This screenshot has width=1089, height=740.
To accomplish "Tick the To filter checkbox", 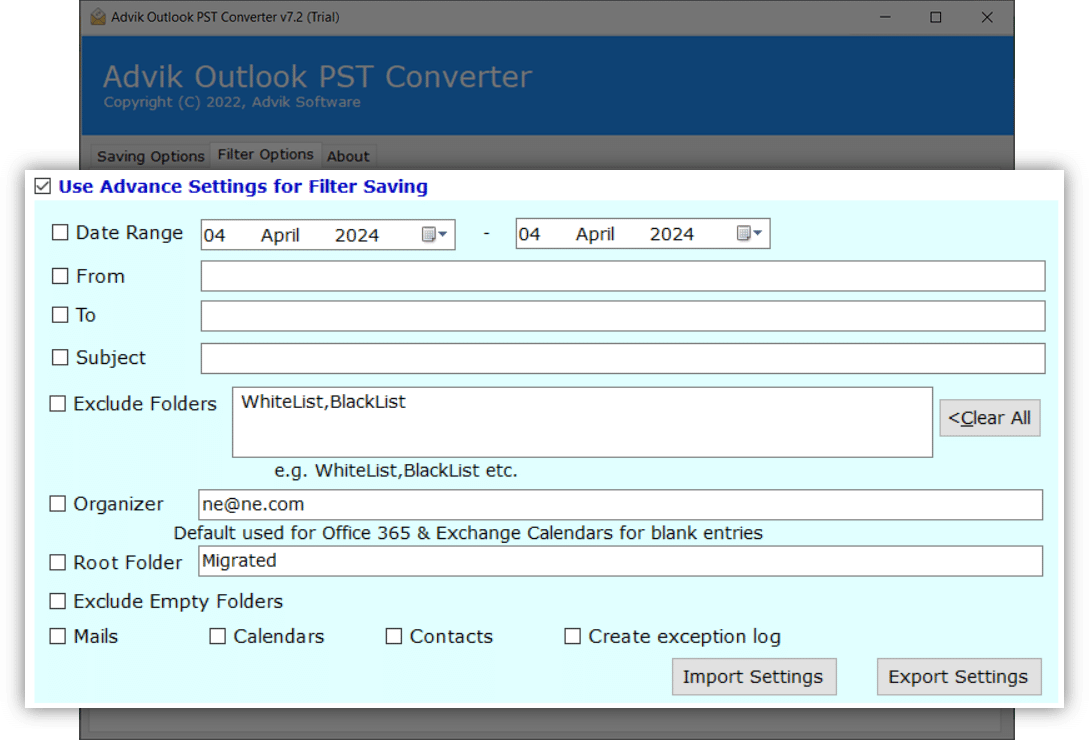I will pyautogui.click(x=60, y=315).
